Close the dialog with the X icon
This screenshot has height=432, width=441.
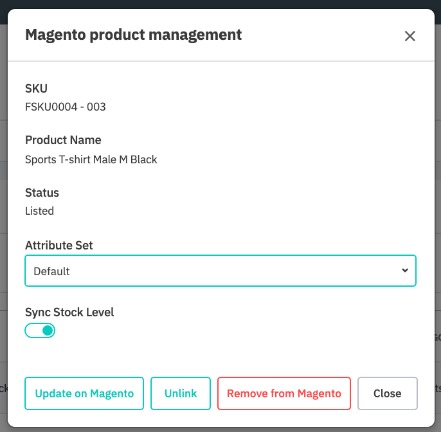pos(410,36)
